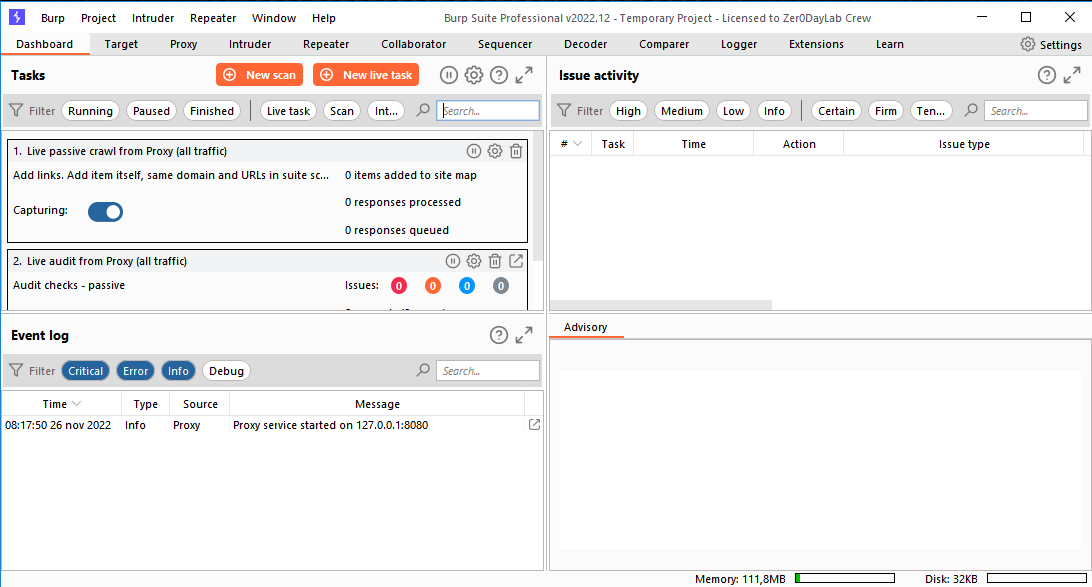The height and width of the screenshot is (587, 1092).
Task: Open settings for Live audit task
Action: 474,261
